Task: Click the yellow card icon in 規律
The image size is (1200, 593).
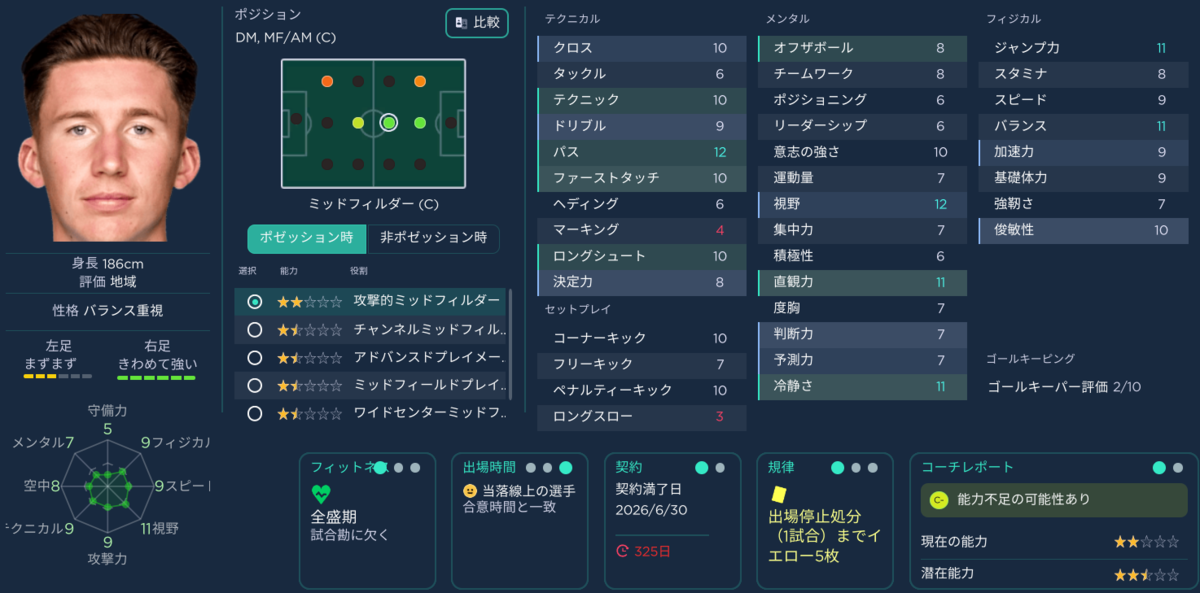Action: pos(777,493)
